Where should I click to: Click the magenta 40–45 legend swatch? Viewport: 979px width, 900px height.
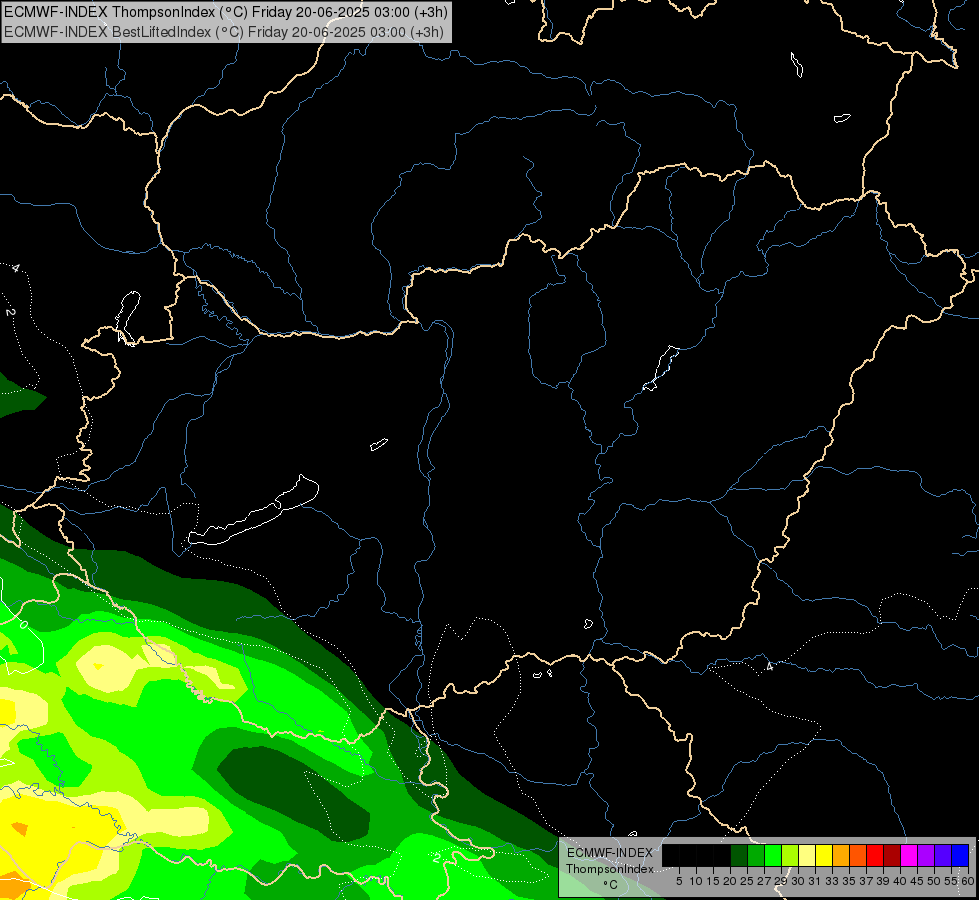[909, 855]
